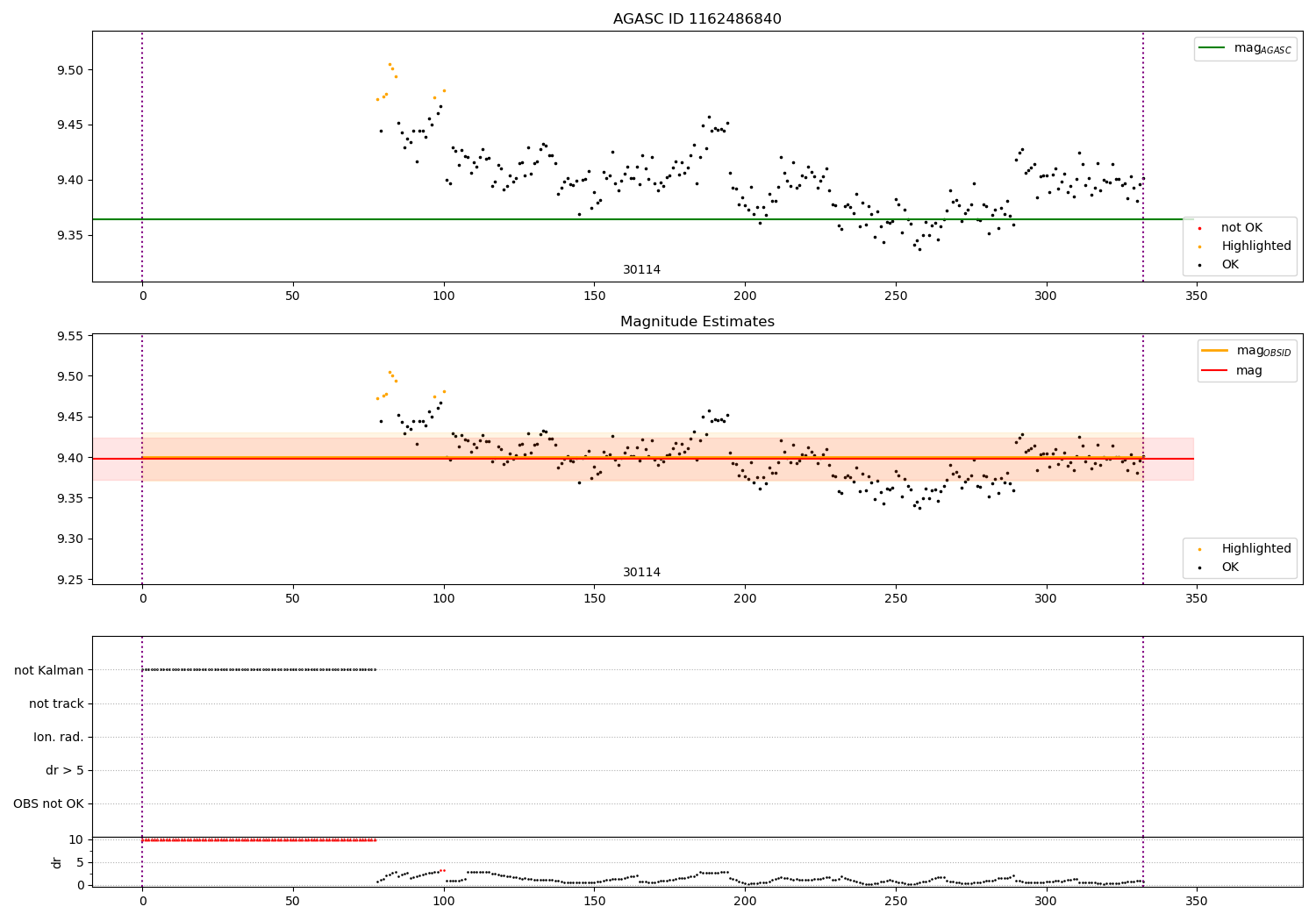Click the '30114' label in top plot
The width and height of the screenshot is (1316, 921).
pos(641,270)
